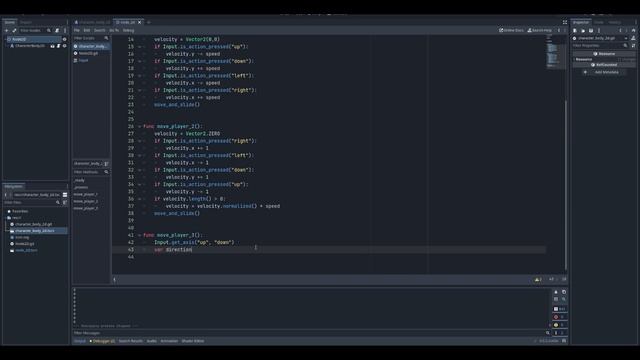The height and width of the screenshot is (360, 640).
Task: Select the CharacterBody2D node in scene tree
Action: click(x=30, y=46)
